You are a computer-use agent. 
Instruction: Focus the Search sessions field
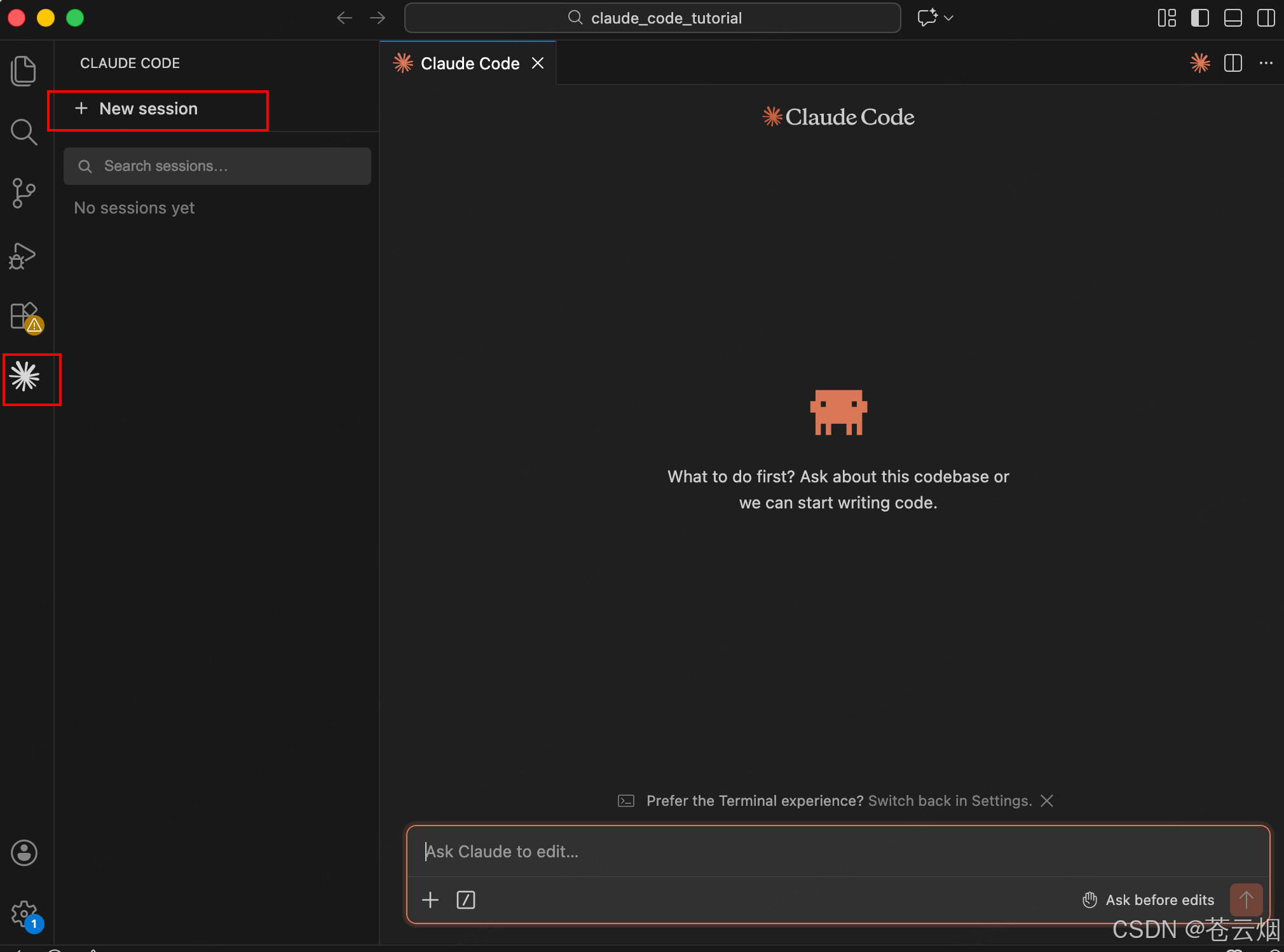pyautogui.click(x=217, y=167)
